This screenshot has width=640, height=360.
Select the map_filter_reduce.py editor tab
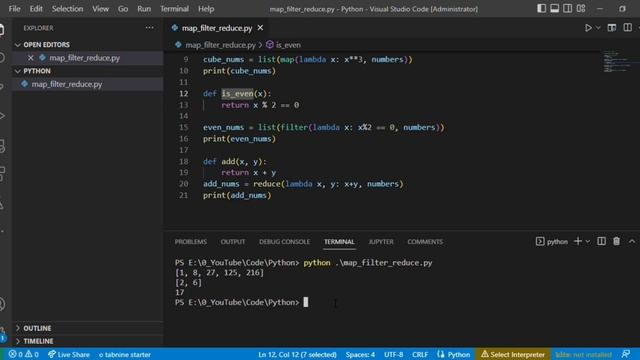point(217,28)
